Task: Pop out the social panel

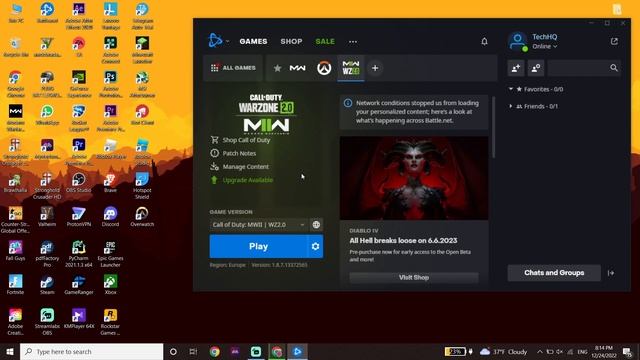Action: [614, 41]
